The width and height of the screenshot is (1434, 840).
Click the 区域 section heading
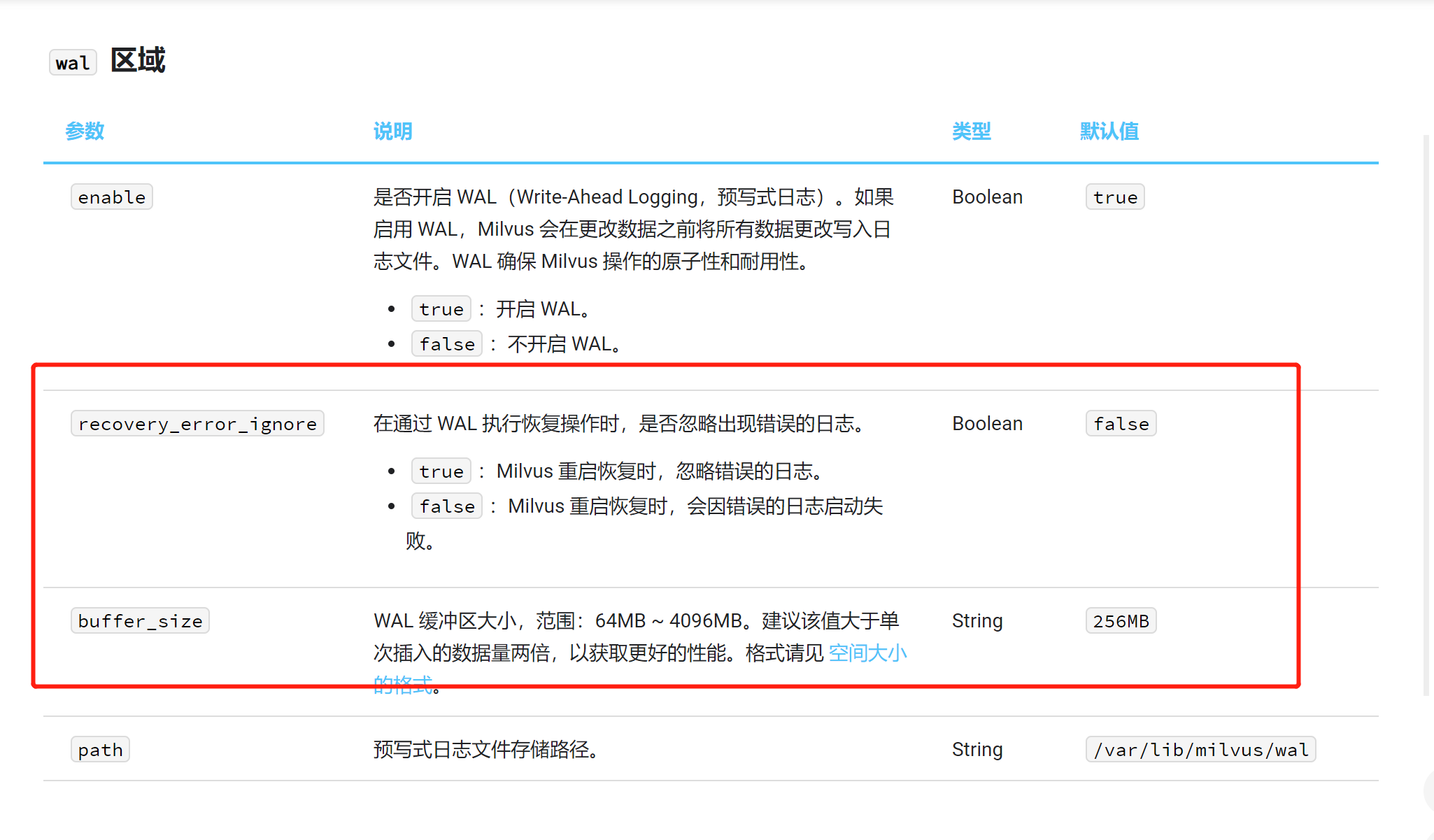137,61
